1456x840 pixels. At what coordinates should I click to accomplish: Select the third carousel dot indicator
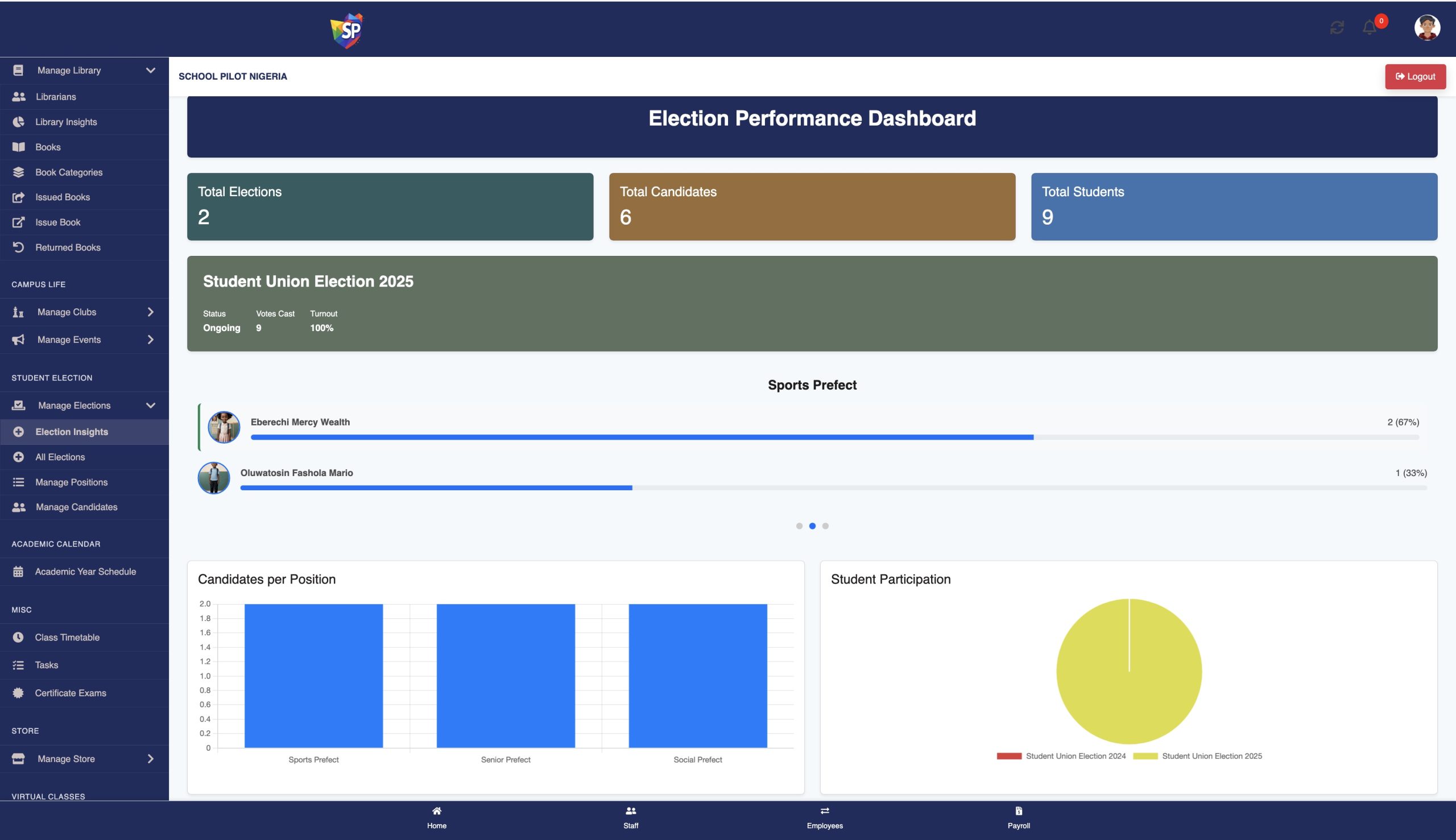pos(825,525)
